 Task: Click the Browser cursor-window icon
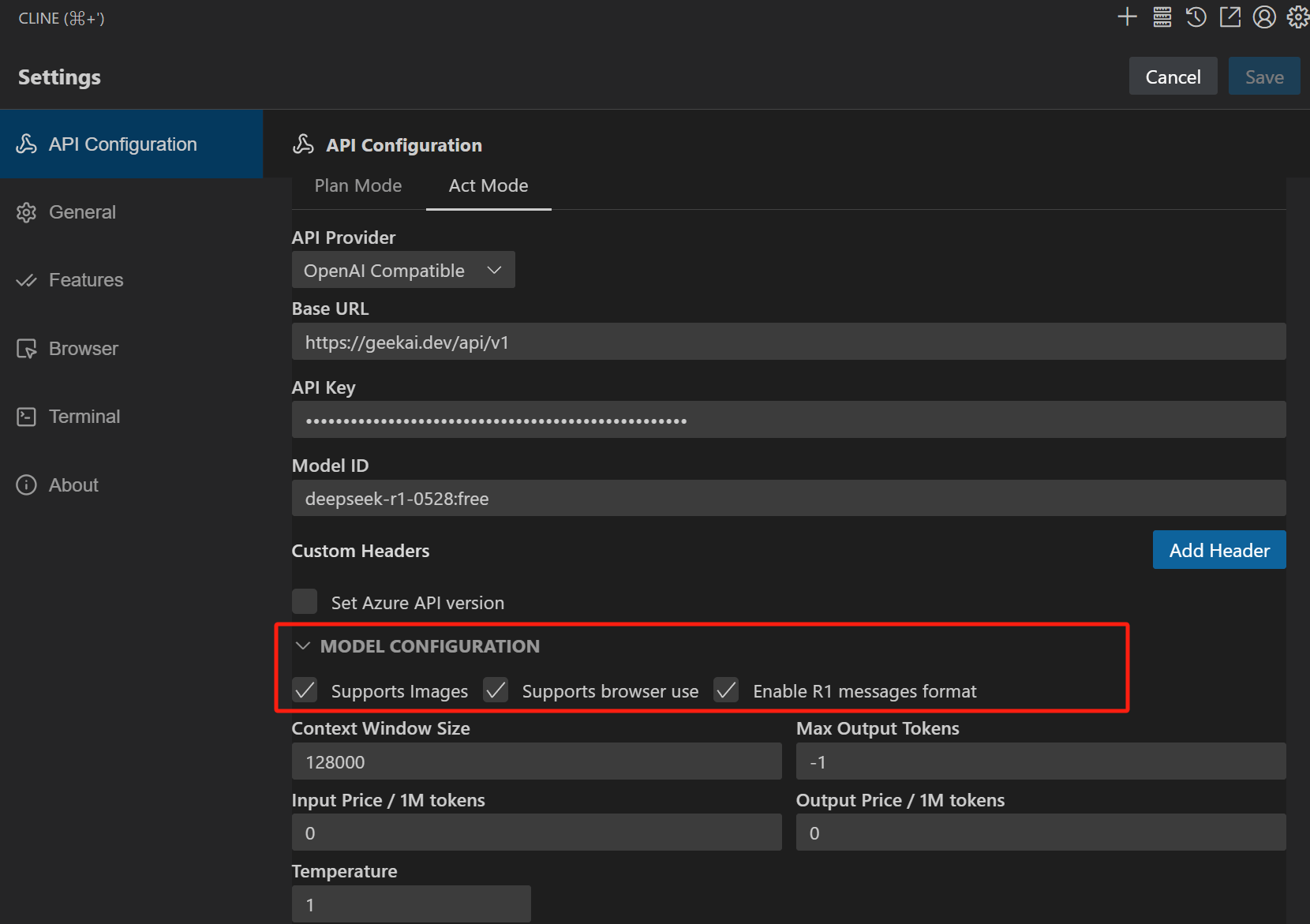(26, 349)
